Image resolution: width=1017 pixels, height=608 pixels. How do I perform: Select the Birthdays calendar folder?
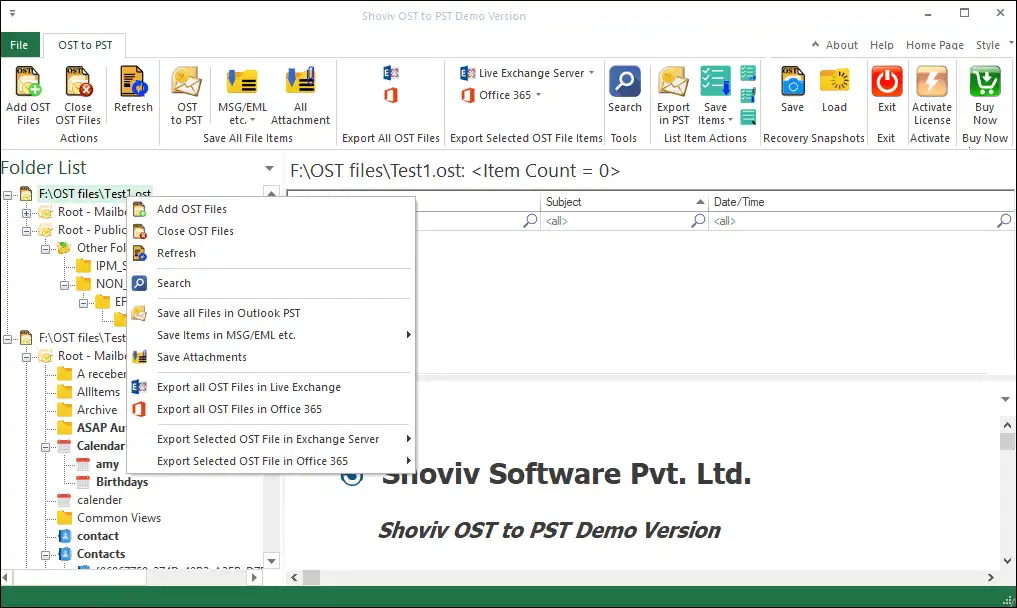121,482
